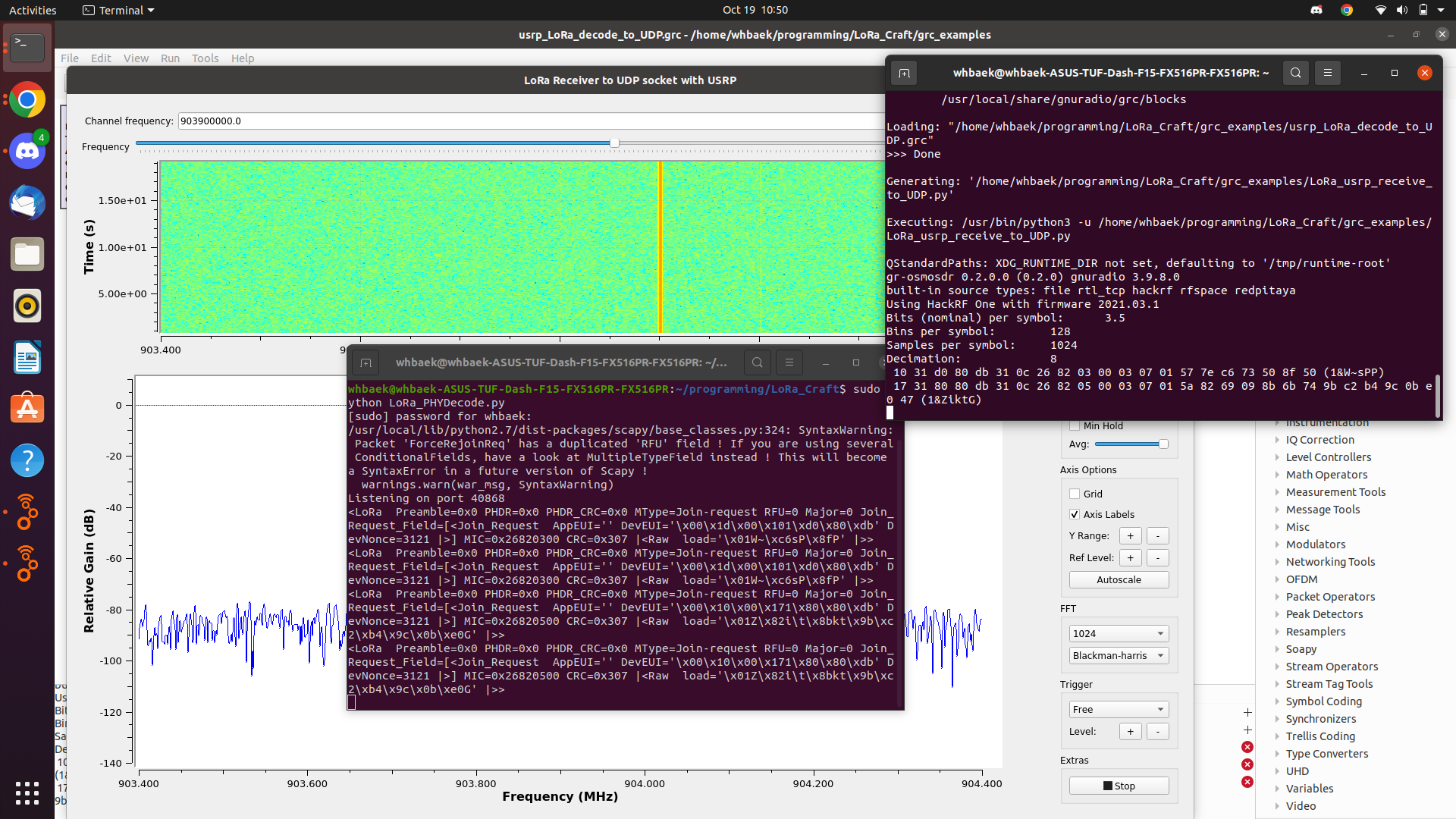Open the Run menu
Image resolution: width=1456 pixels, height=819 pixels.
[x=170, y=58]
